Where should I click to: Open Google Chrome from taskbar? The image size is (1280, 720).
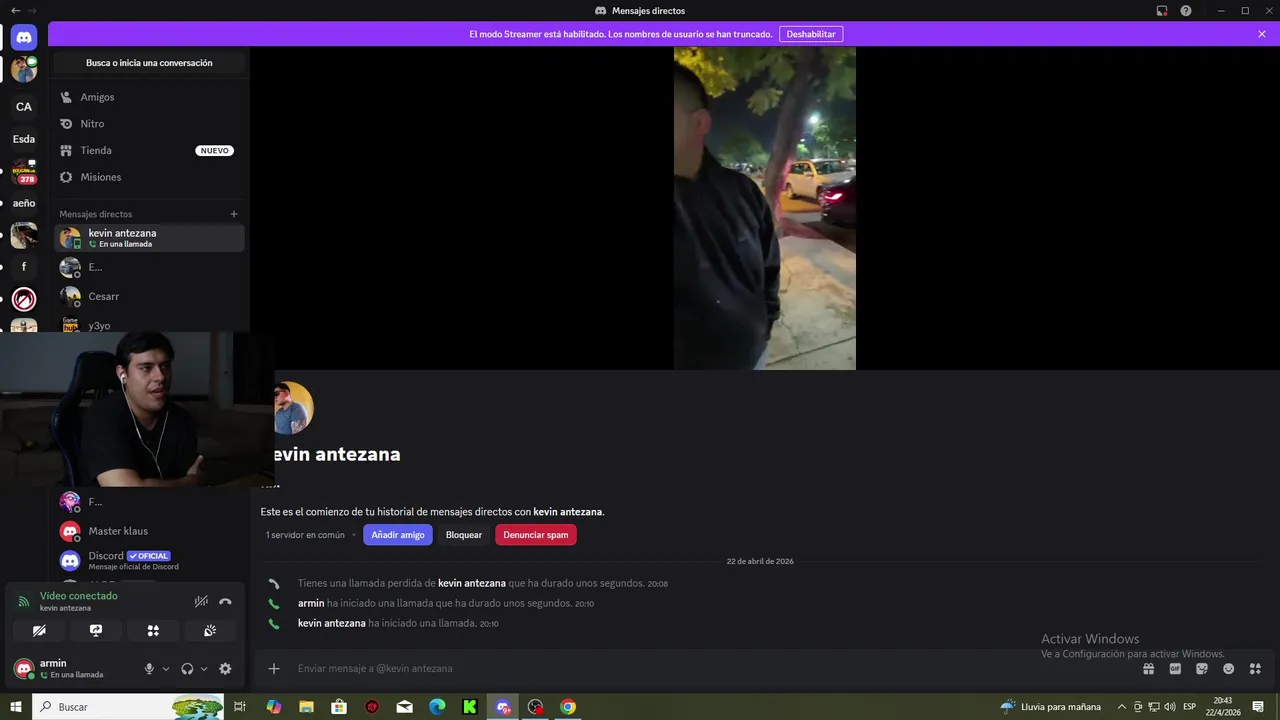pyautogui.click(x=568, y=707)
